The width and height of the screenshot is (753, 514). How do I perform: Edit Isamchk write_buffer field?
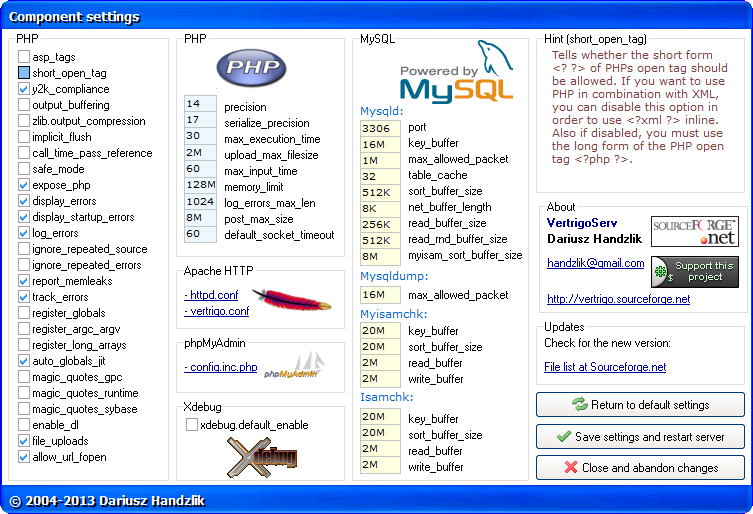[x=380, y=465]
